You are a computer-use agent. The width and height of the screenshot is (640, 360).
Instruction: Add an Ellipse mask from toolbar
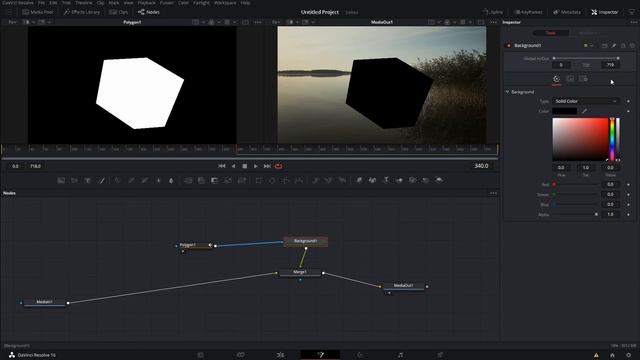click(272, 180)
